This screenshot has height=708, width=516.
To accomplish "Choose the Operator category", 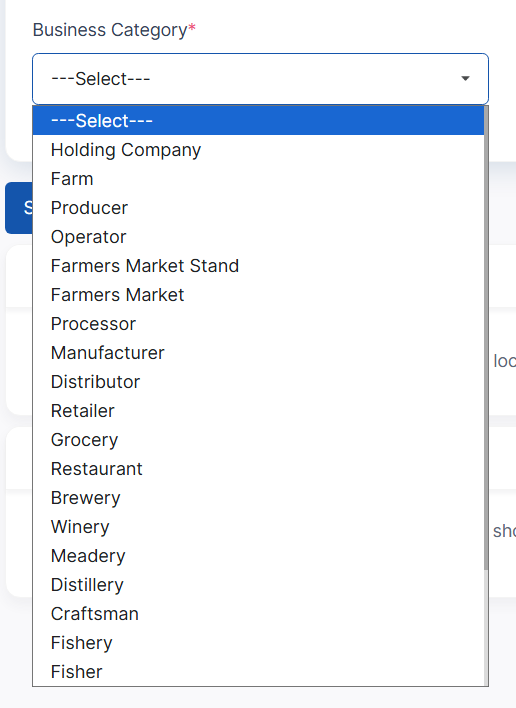I will tap(258, 237).
